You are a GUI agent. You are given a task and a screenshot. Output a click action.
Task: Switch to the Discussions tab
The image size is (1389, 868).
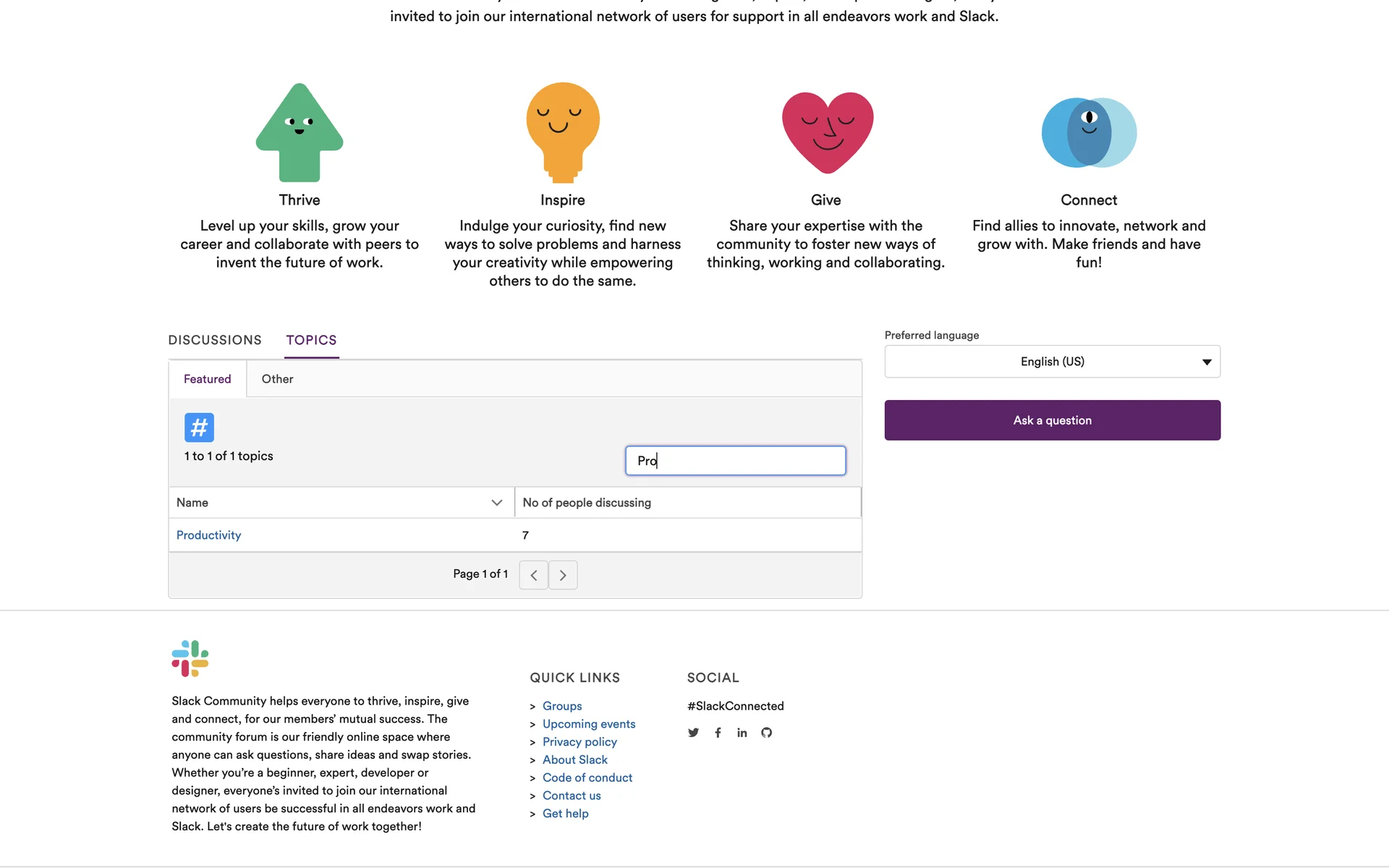coord(215,340)
